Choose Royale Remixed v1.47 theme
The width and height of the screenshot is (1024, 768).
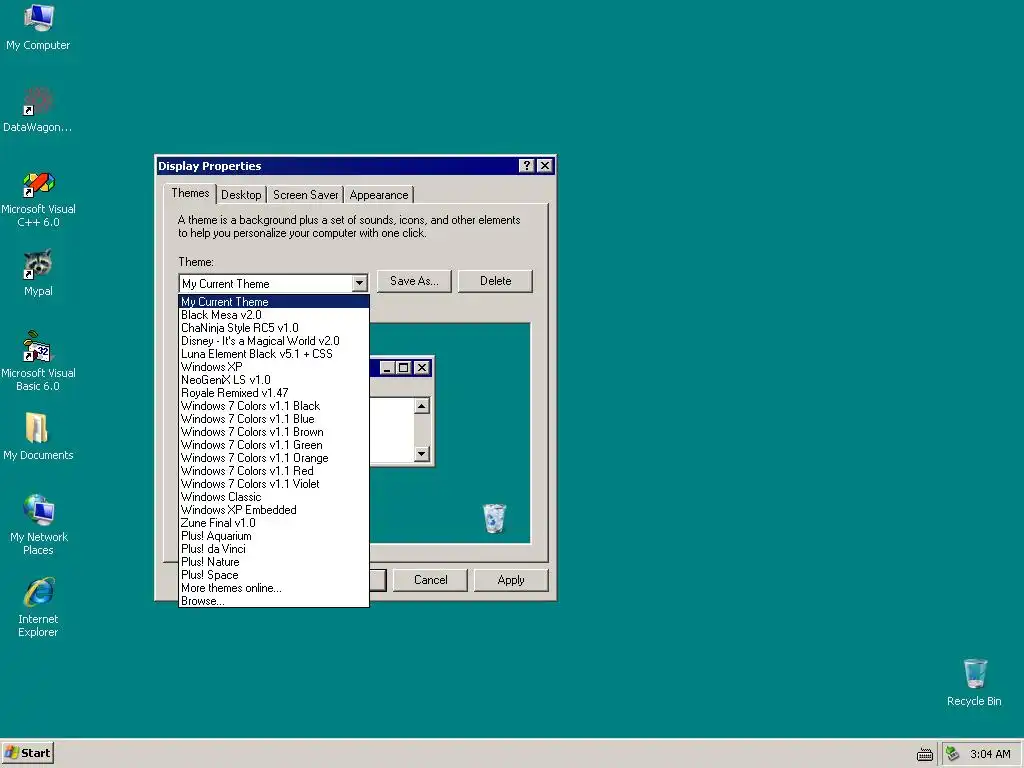274,393
